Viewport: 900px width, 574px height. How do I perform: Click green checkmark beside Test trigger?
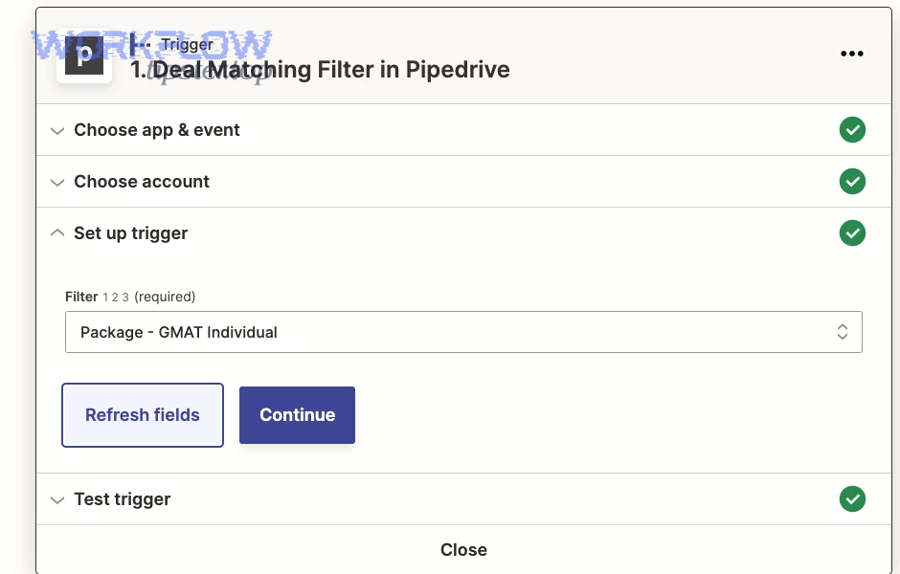tap(852, 499)
